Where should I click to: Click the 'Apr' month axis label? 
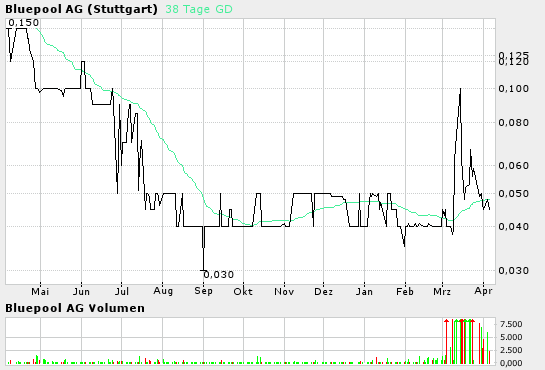click(483, 291)
